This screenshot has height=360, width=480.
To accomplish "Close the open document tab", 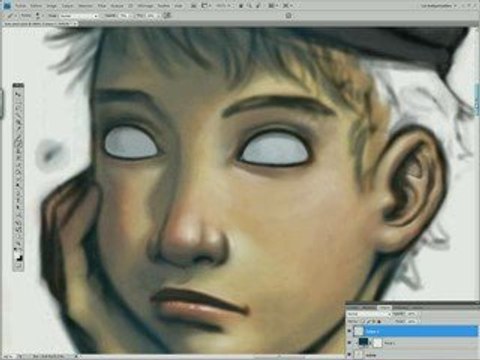I will pos(75,24).
